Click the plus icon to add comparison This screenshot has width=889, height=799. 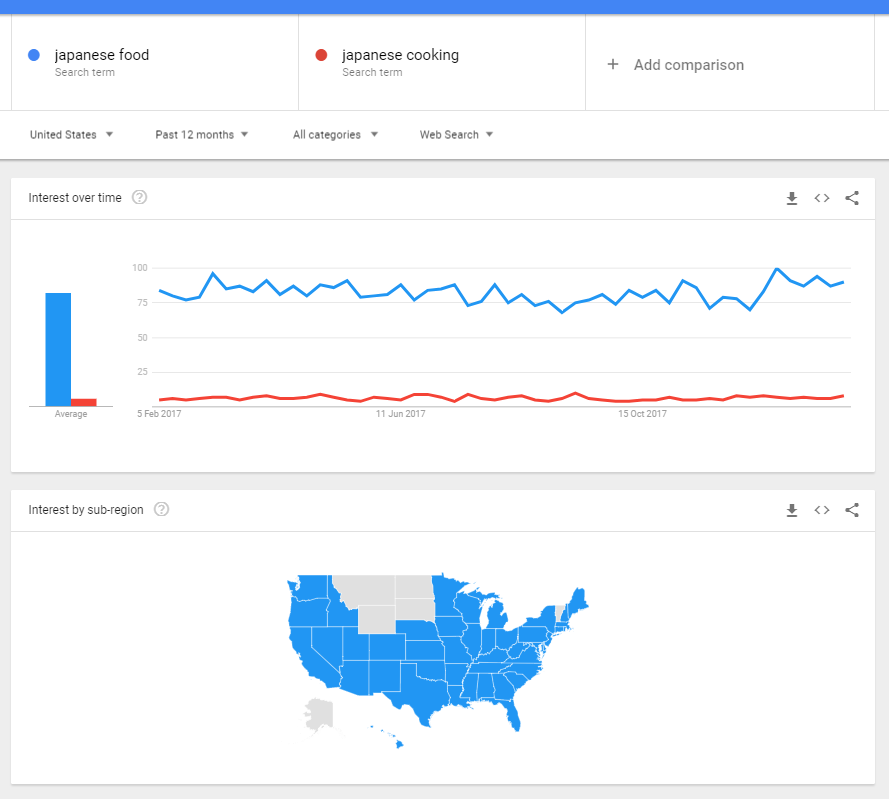613,64
